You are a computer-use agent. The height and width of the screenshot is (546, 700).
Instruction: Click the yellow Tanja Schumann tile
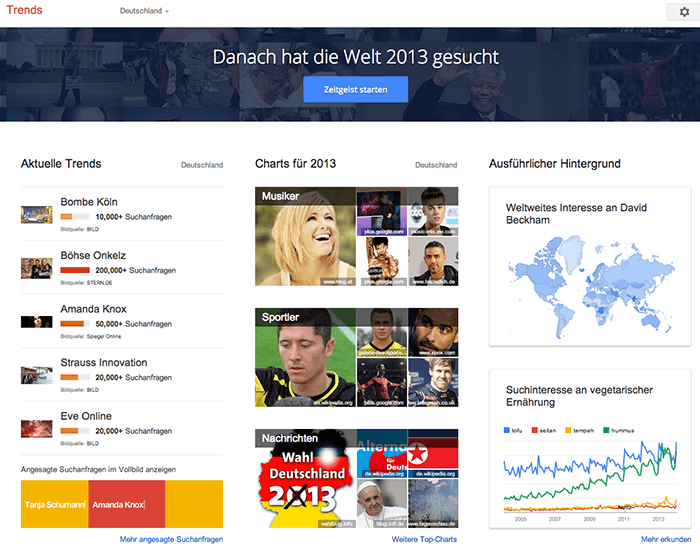click(x=54, y=504)
